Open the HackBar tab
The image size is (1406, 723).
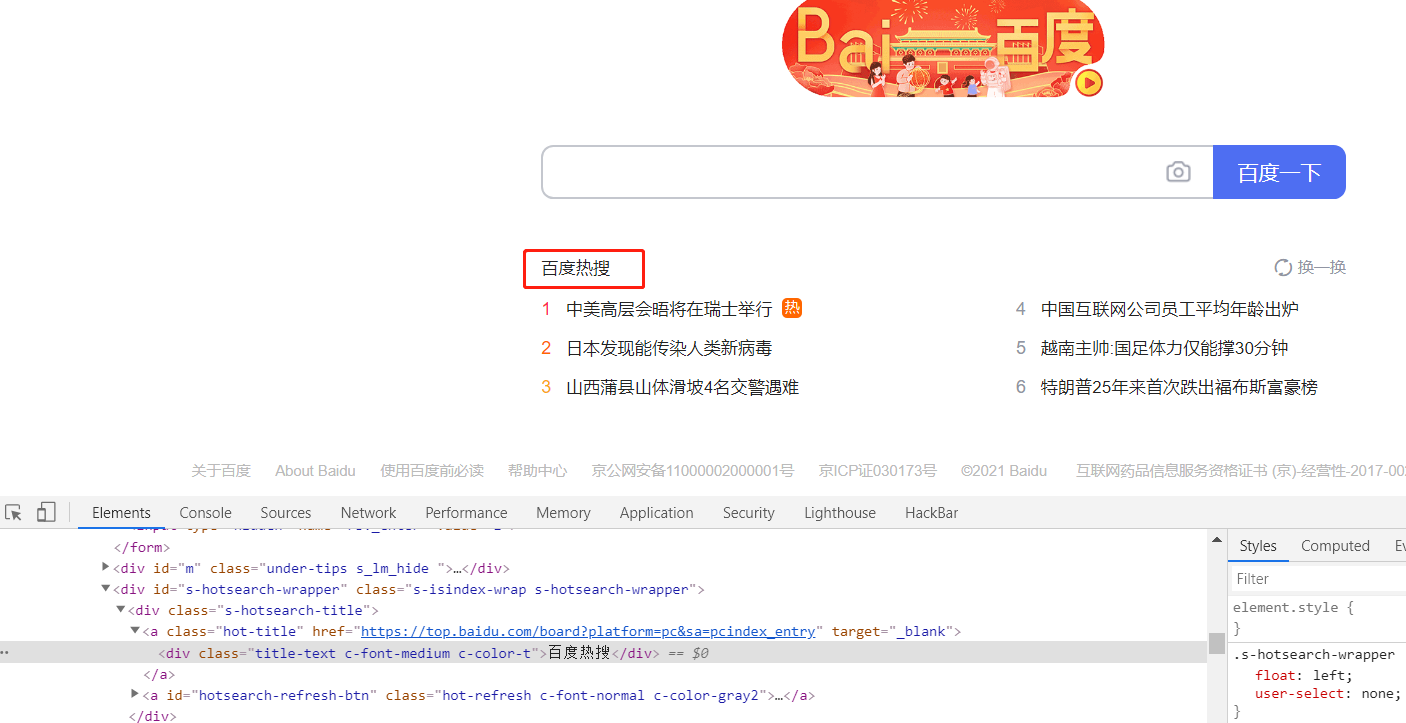coord(931,512)
